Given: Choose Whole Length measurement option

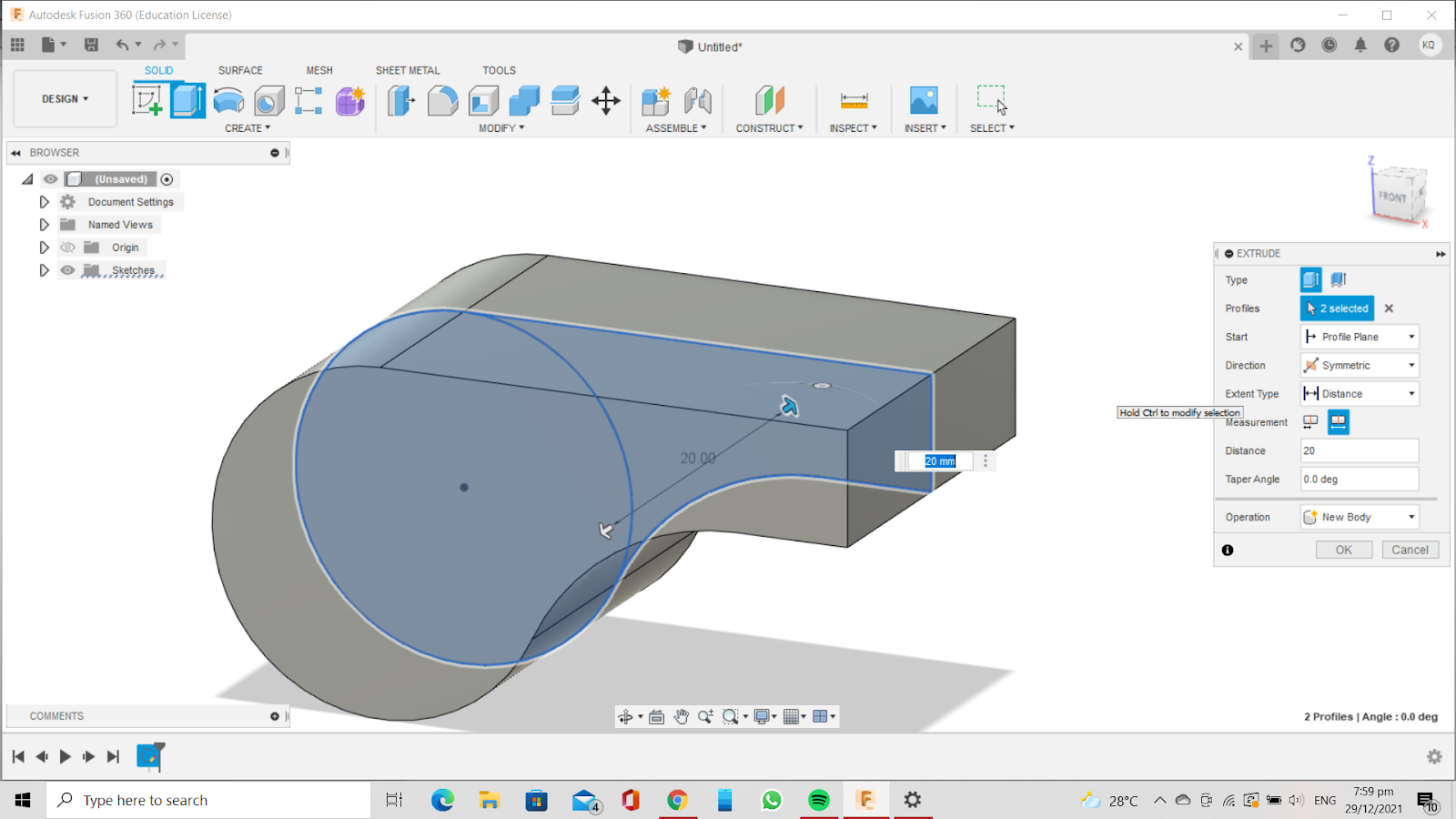Looking at the screenshot, I should [1338, 421].
